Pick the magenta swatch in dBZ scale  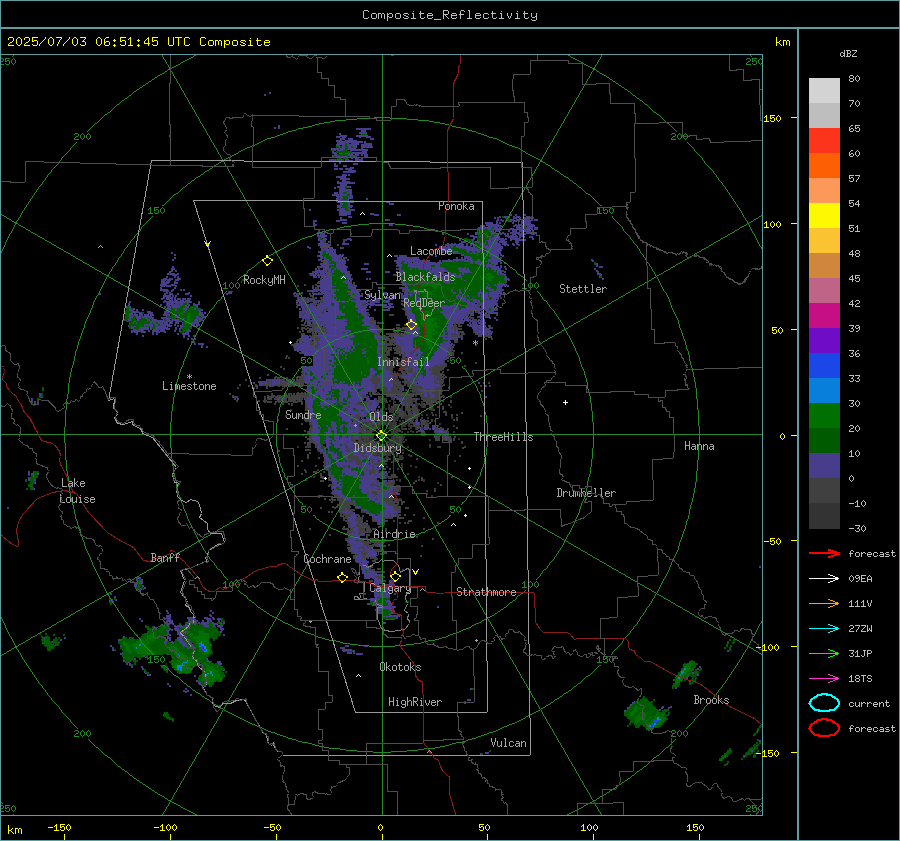824,315
